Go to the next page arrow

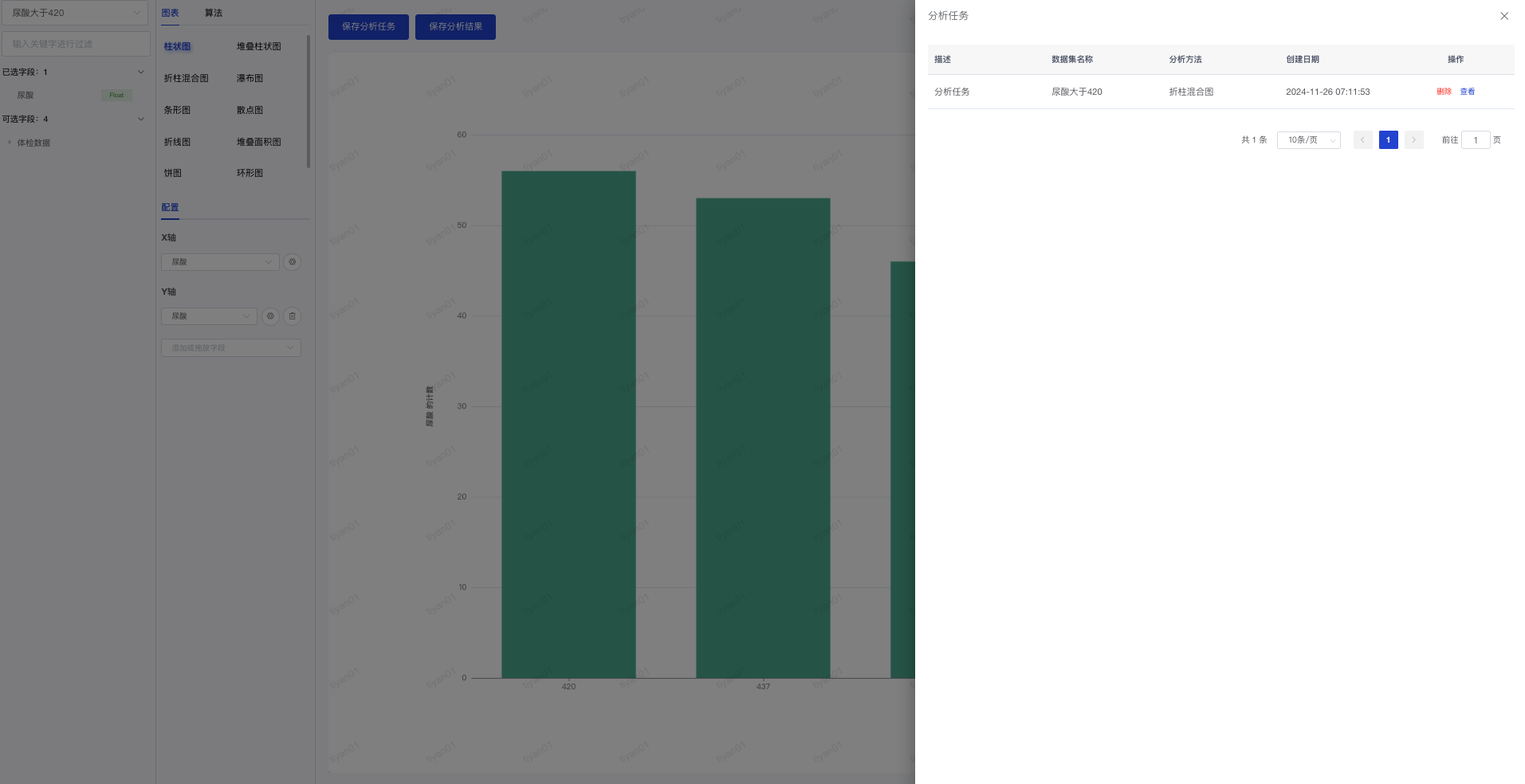click(1413, 140)
